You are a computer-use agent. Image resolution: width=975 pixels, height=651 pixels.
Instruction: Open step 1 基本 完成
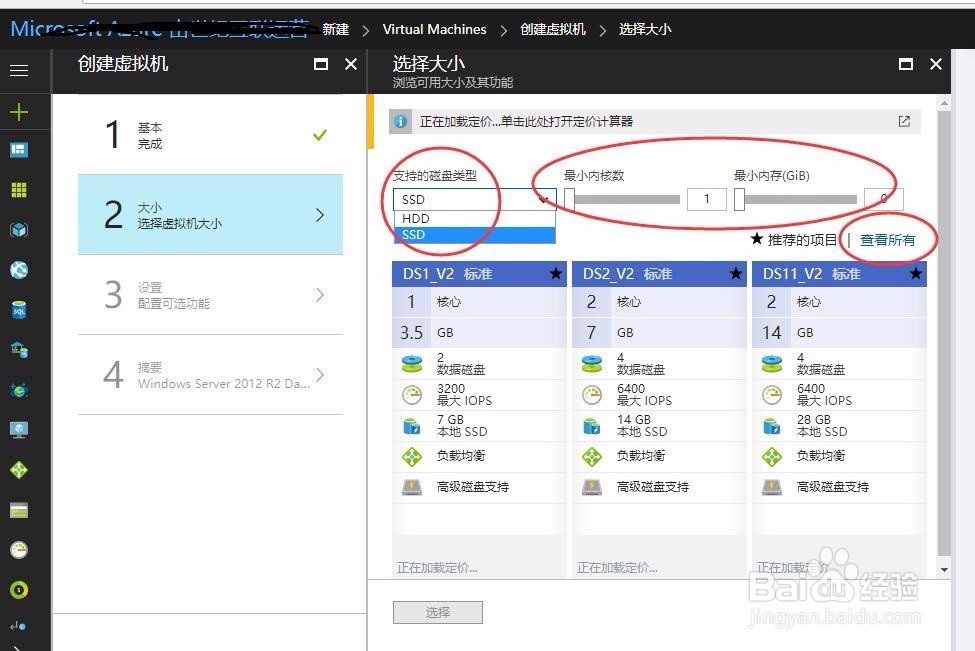[210, 134]
